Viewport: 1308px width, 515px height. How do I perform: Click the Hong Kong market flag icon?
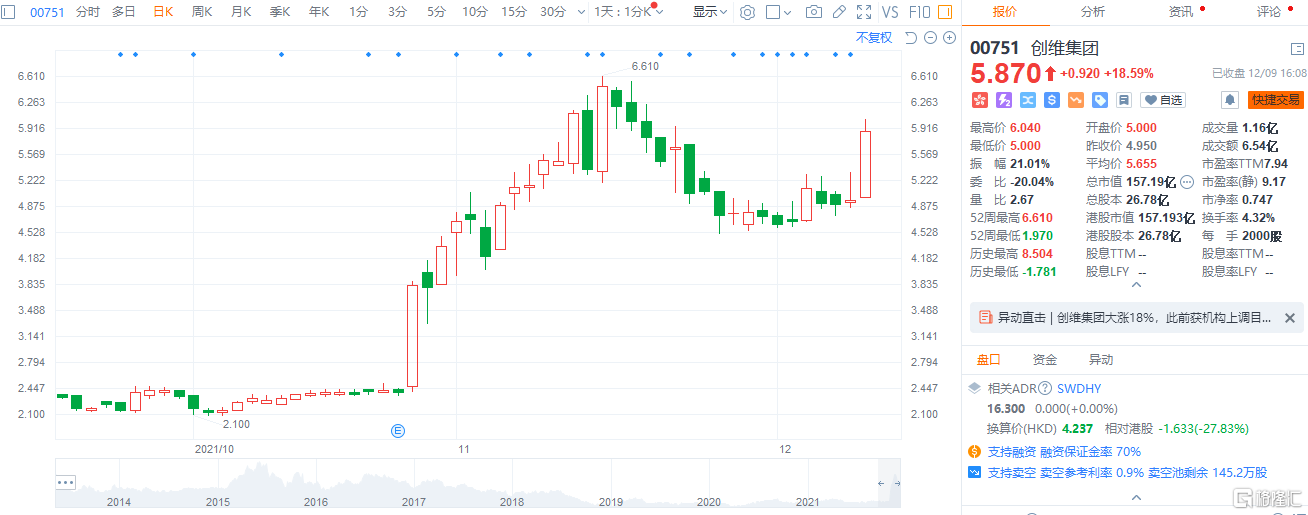point(979,100)
